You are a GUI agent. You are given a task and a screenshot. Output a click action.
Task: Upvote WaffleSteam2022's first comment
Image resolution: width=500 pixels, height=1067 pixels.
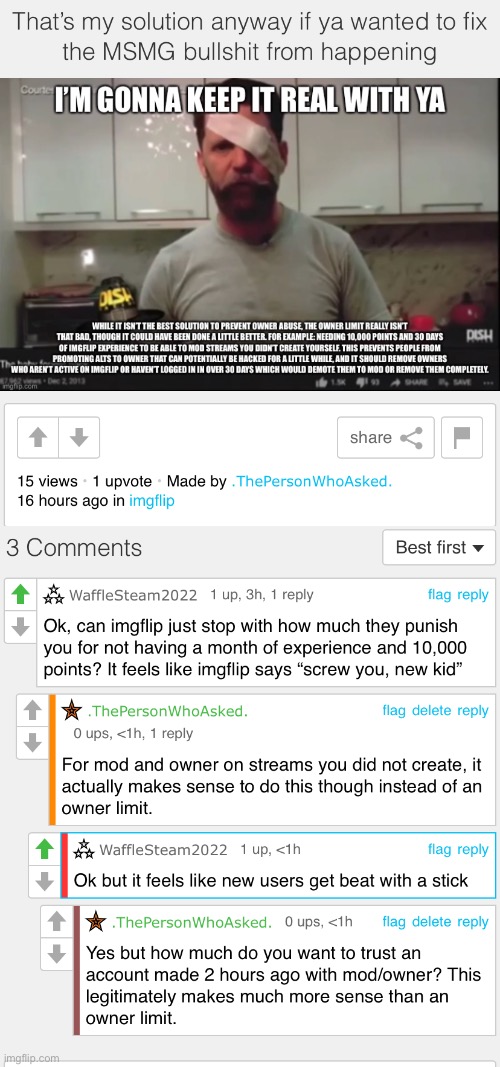pyautogui.click(x=22, y=594)
